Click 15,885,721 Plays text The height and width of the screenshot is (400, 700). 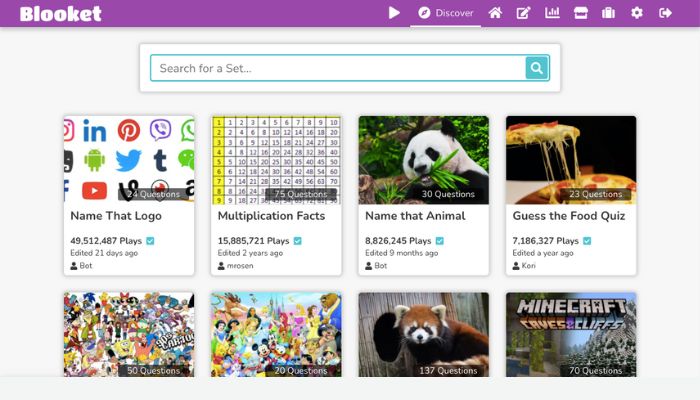click(253, 241)
